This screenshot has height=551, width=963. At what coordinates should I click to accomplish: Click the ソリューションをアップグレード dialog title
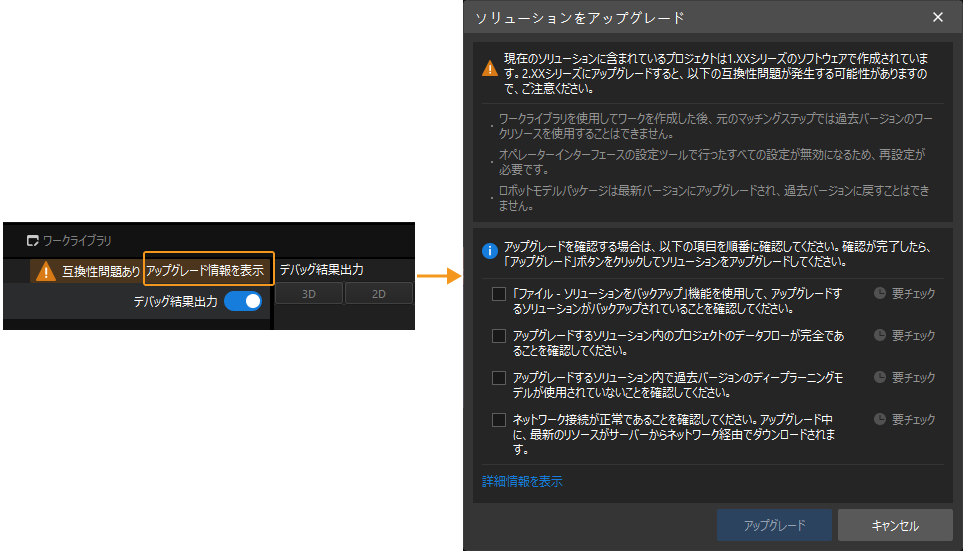click(580, 18)
